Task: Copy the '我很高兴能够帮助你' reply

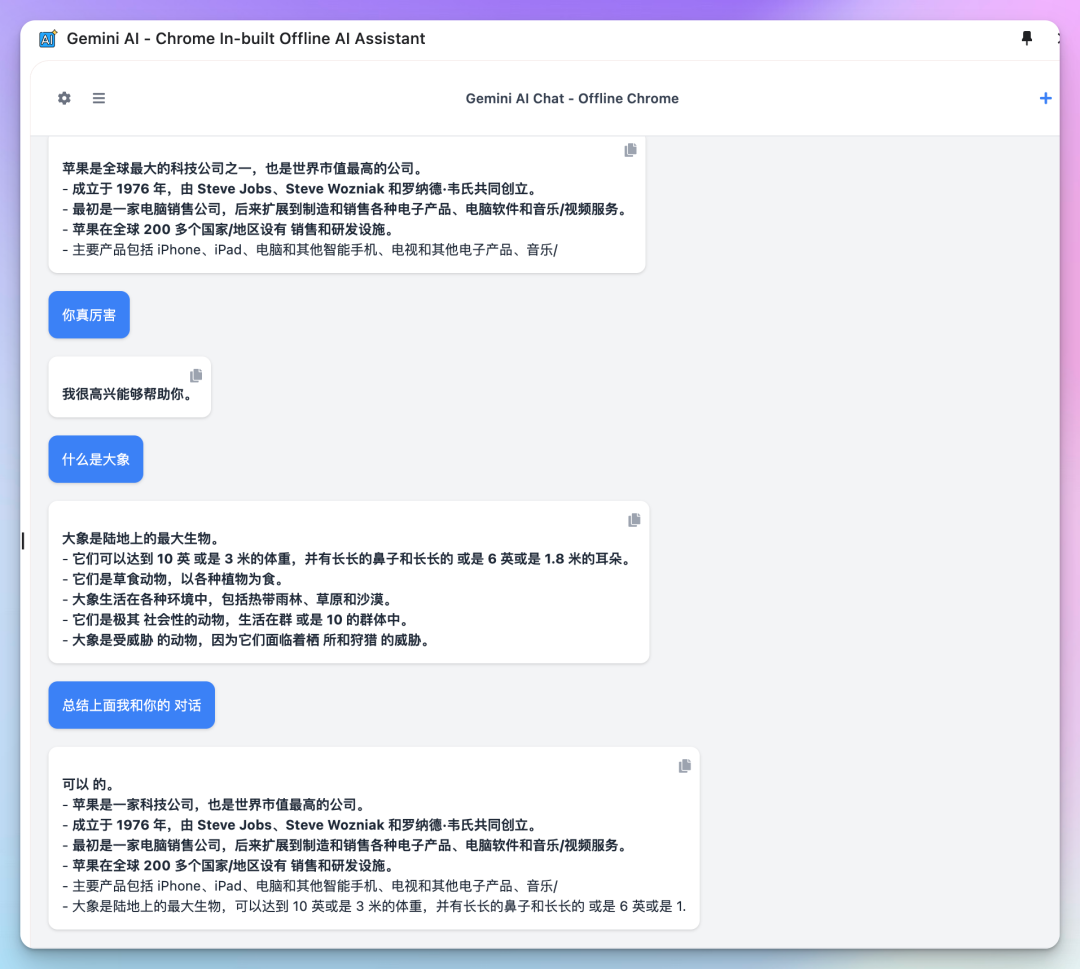Action: [196, 373]
